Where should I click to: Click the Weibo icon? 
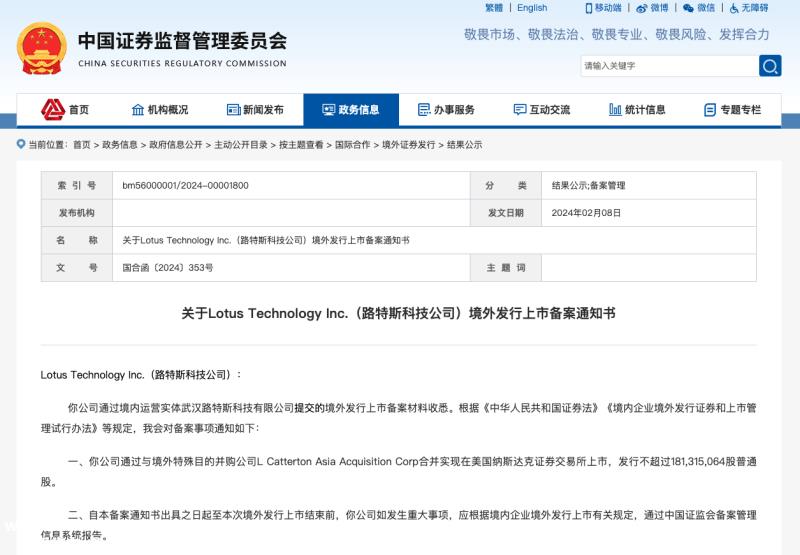(641, 9)
